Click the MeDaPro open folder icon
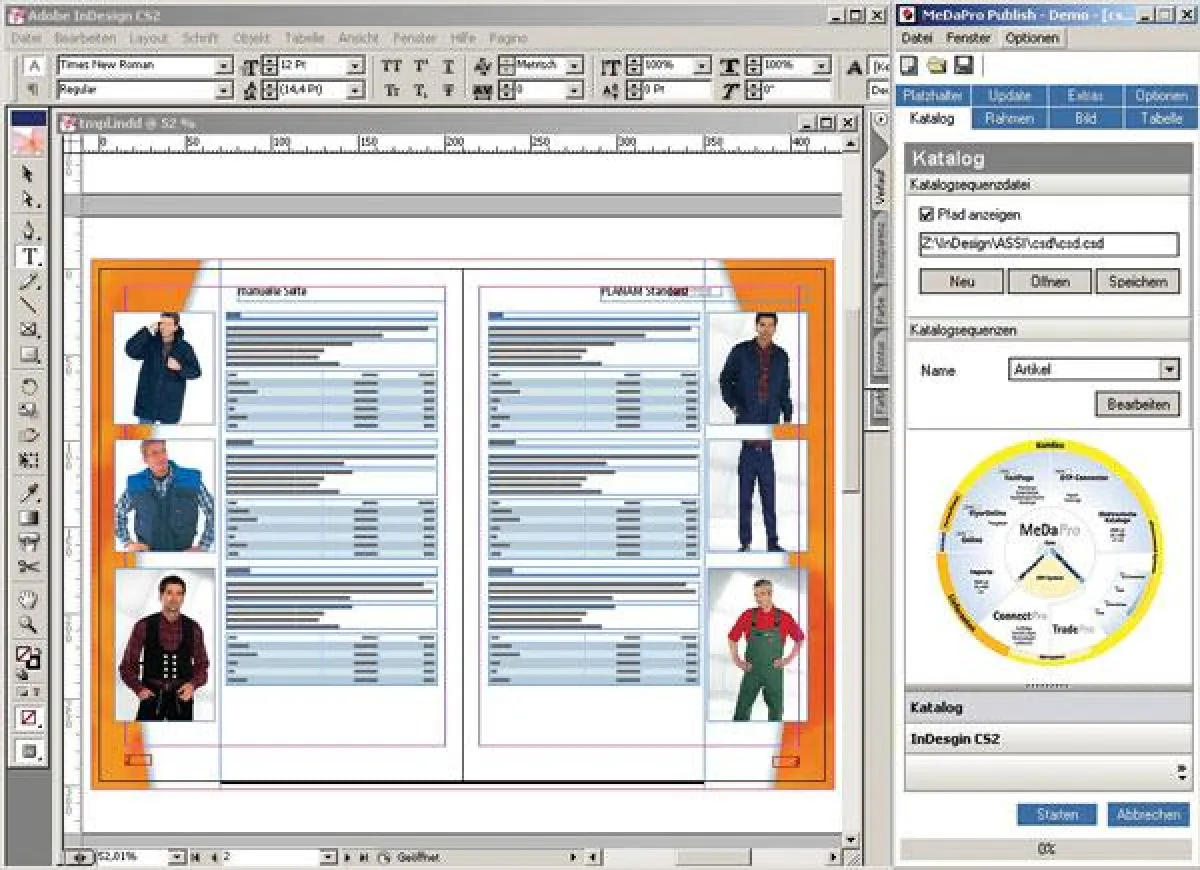This screenshot has width=1200, height=870. 936,65
